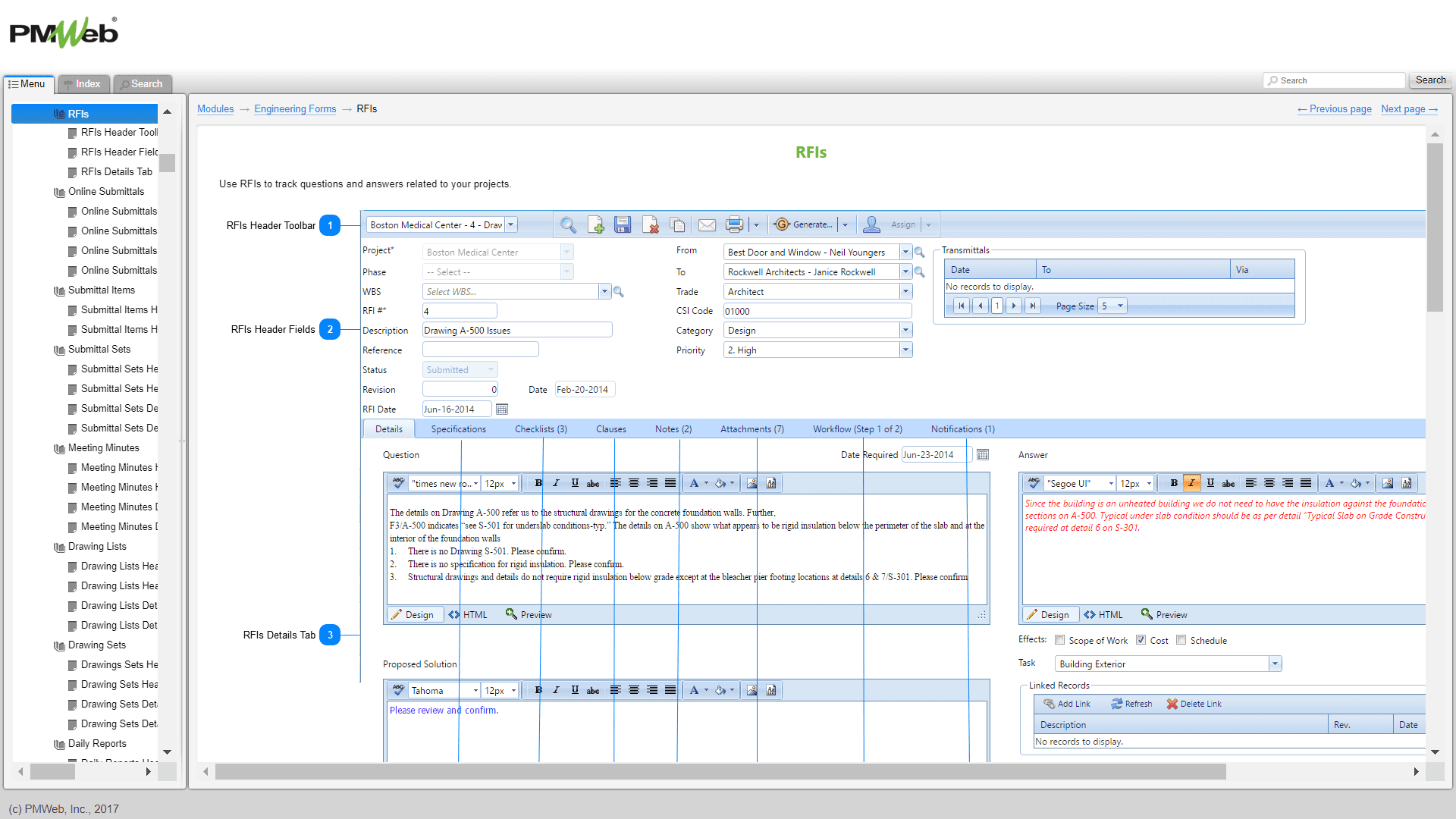
Task: Click the delete record icon
Action: click(651, 225)
